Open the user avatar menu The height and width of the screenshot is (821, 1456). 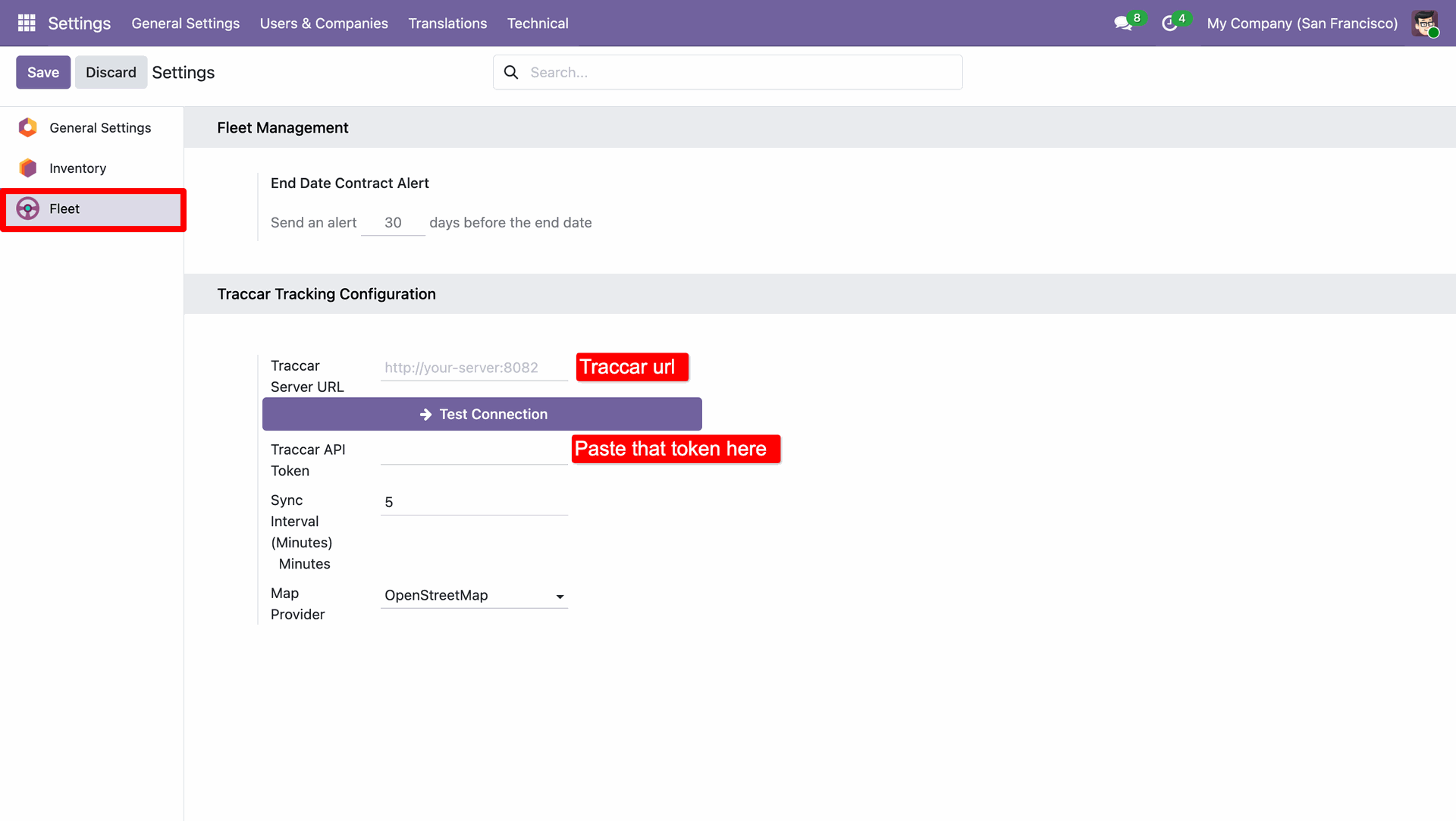[1425, 24]
